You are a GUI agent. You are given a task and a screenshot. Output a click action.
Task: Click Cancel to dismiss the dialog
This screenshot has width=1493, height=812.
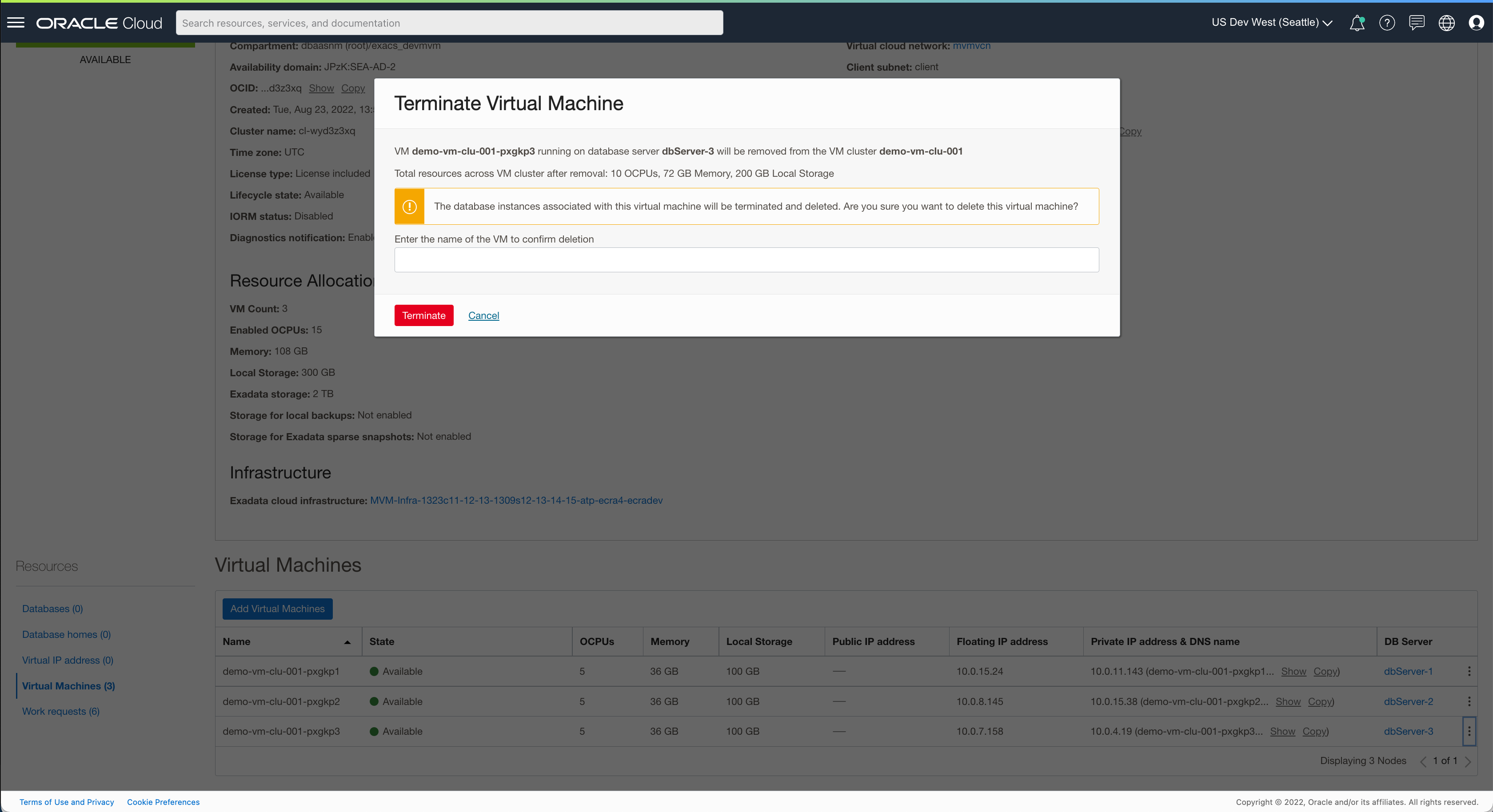[483, 315]
